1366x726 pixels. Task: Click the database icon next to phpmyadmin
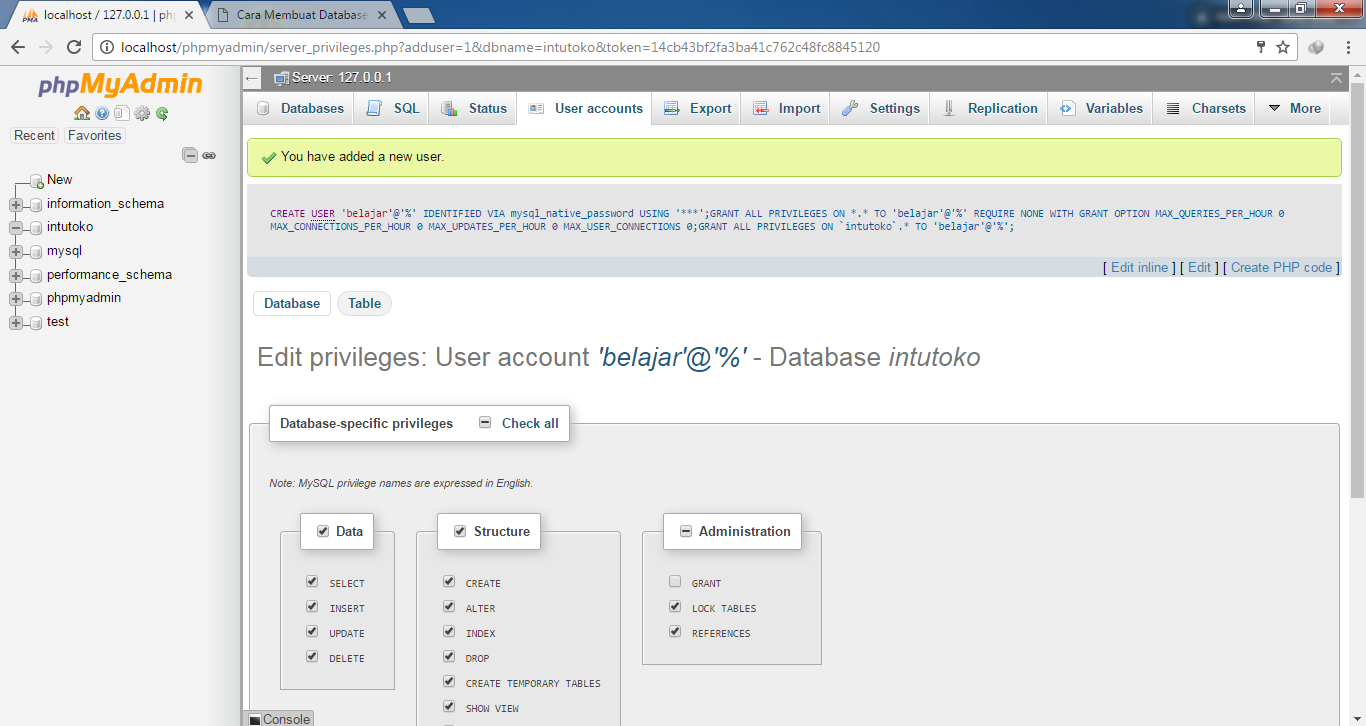coord(36,298)
